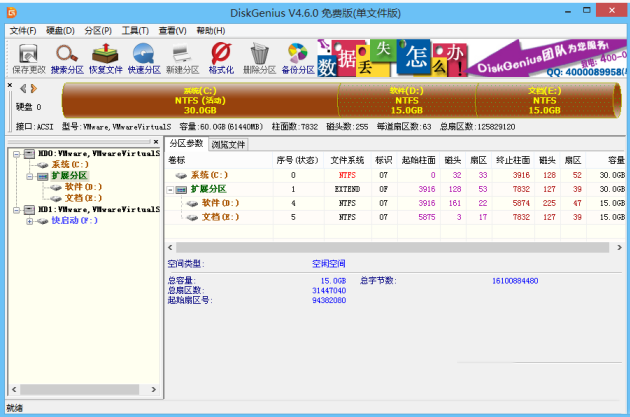
Task: Click the 格式化 format icon
Action: tap(221, 58)
